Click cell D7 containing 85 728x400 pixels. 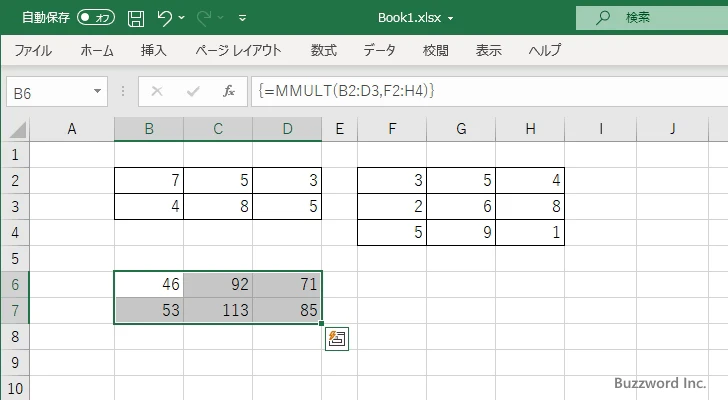point(287,310)
